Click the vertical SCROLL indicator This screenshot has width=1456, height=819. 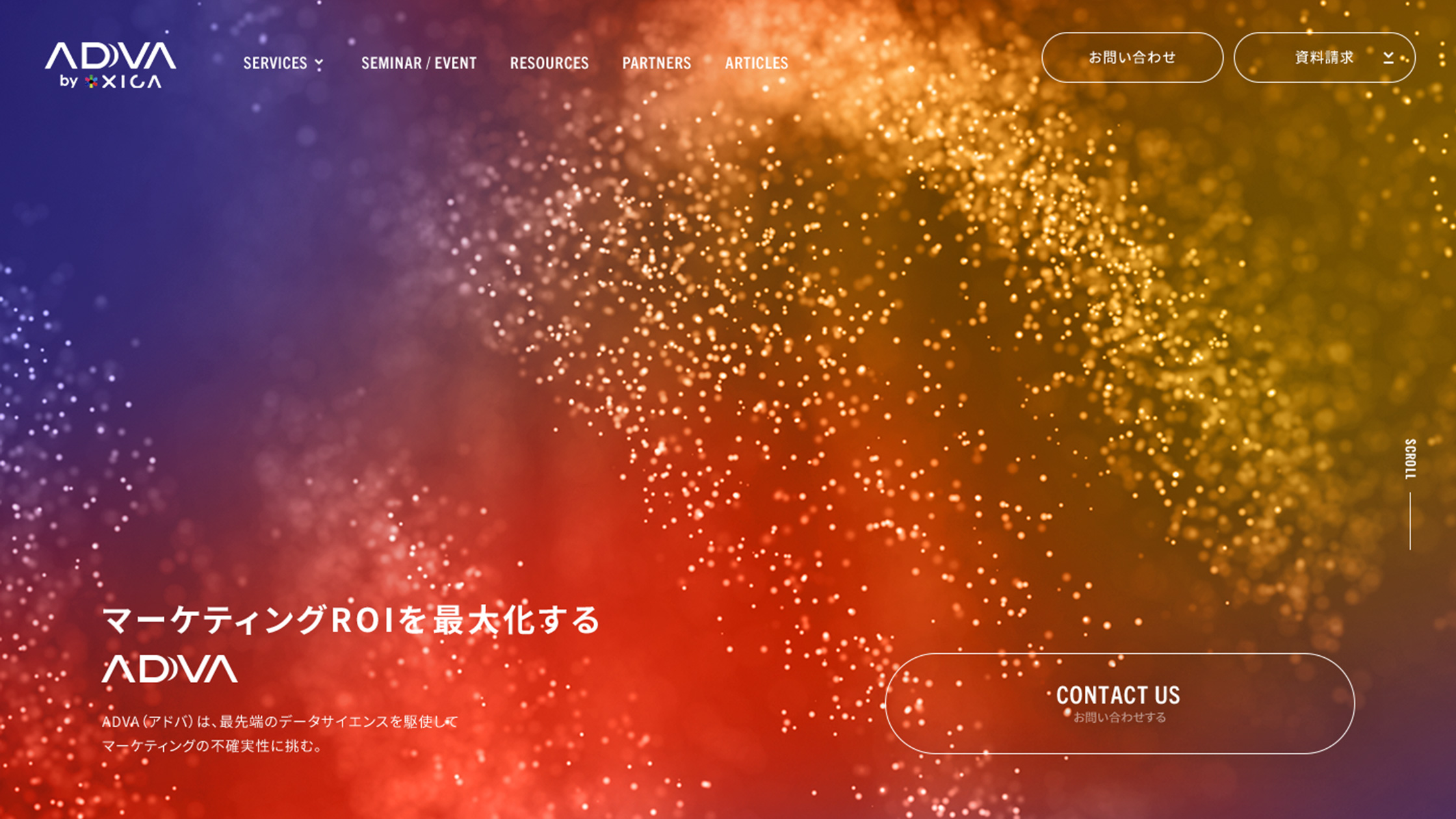[1410, 494]
